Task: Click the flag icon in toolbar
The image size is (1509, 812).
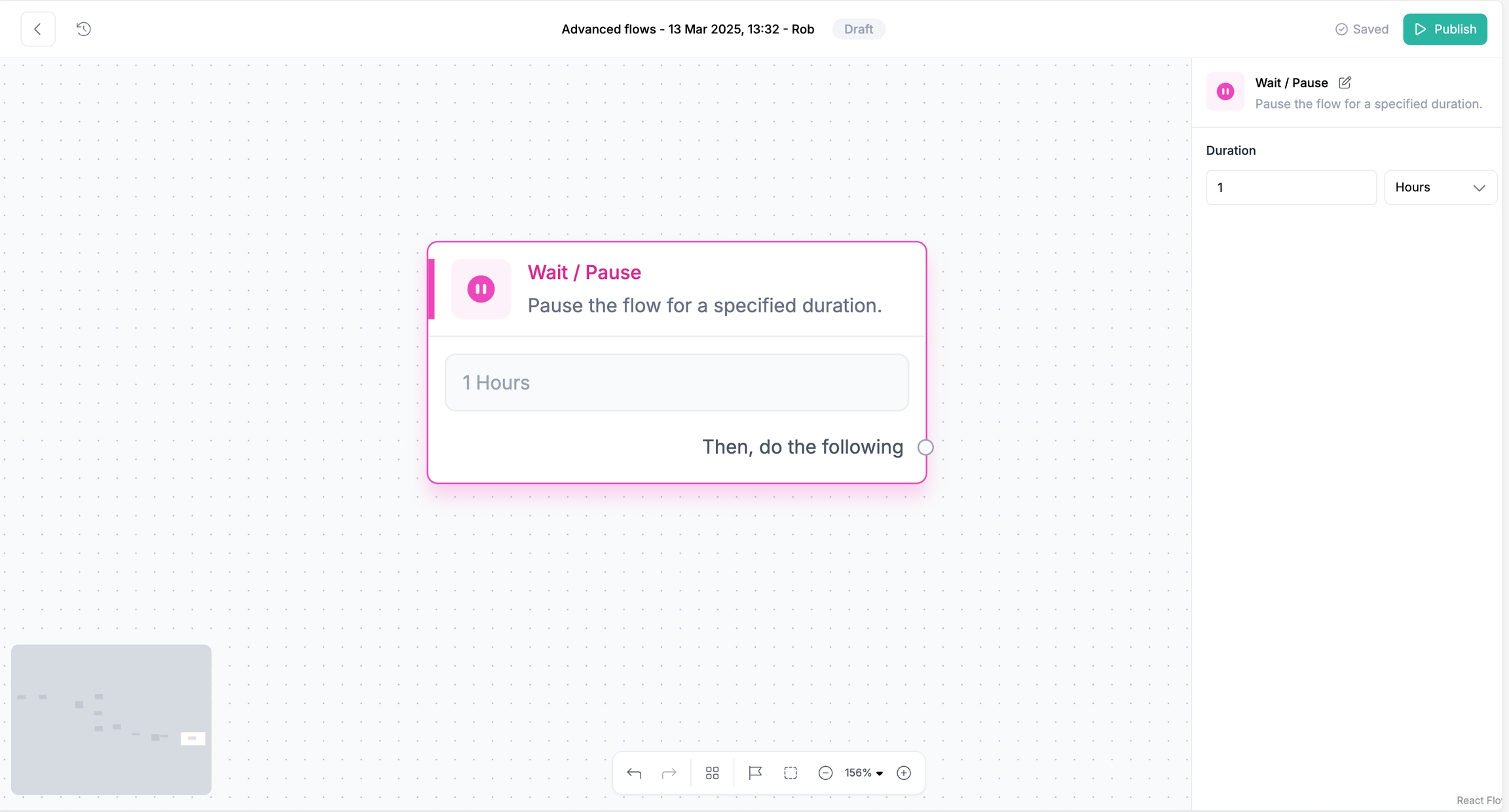Action: (755, 773)
